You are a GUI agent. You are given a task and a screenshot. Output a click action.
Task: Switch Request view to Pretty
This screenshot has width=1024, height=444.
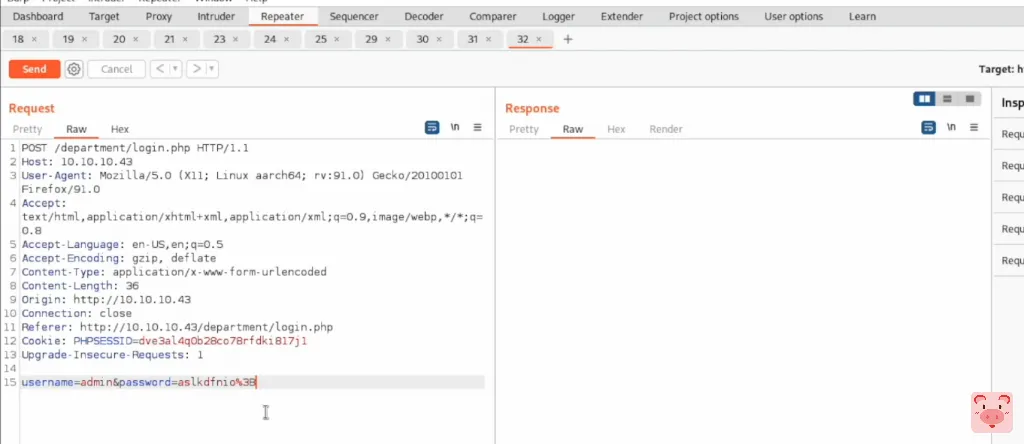27,129
